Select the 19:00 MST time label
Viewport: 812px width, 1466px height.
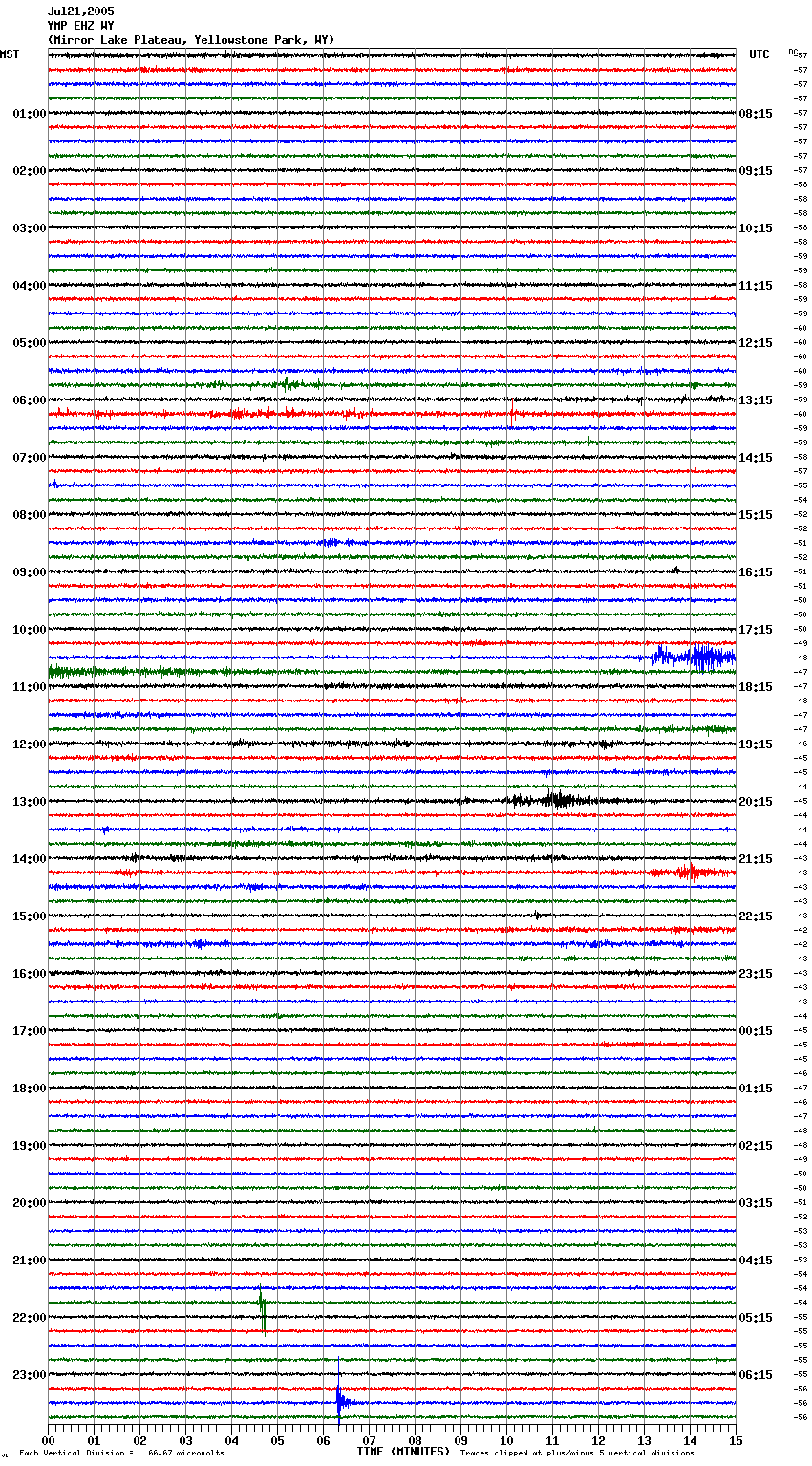point(30,1146)
